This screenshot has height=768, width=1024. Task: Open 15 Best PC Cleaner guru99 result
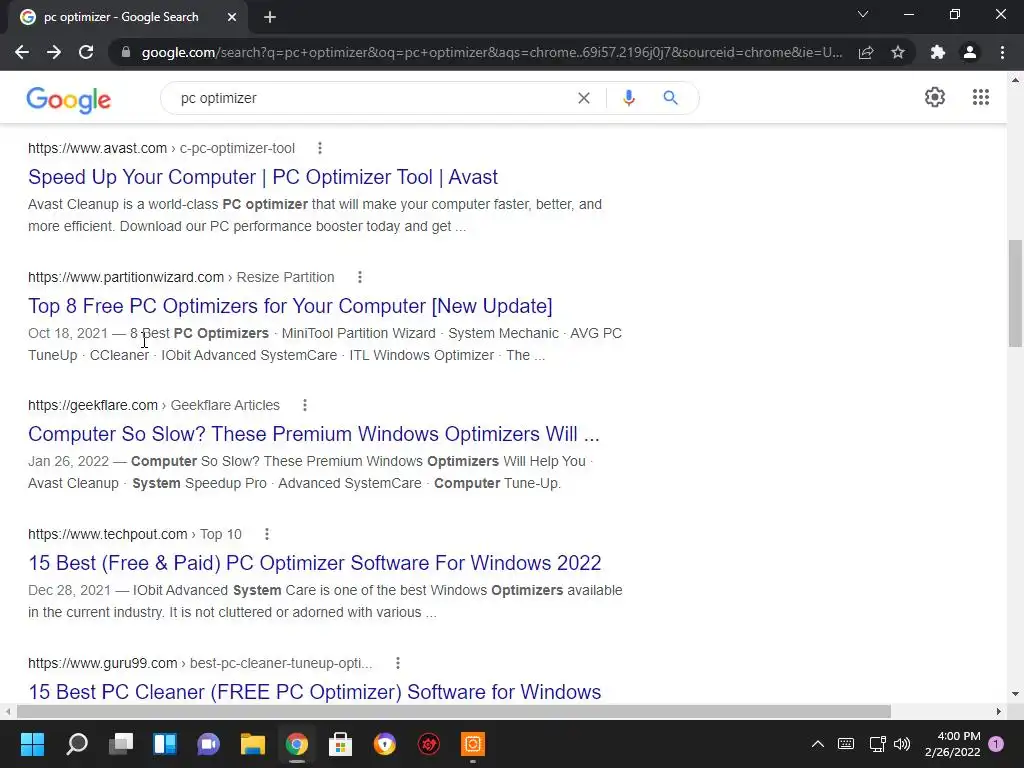[x=314, y=692]
